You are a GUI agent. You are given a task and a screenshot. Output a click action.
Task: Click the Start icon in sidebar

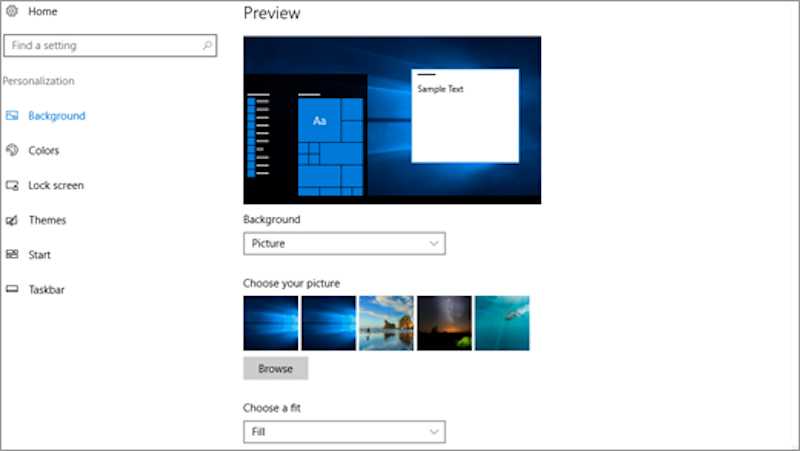pos(12,255)
